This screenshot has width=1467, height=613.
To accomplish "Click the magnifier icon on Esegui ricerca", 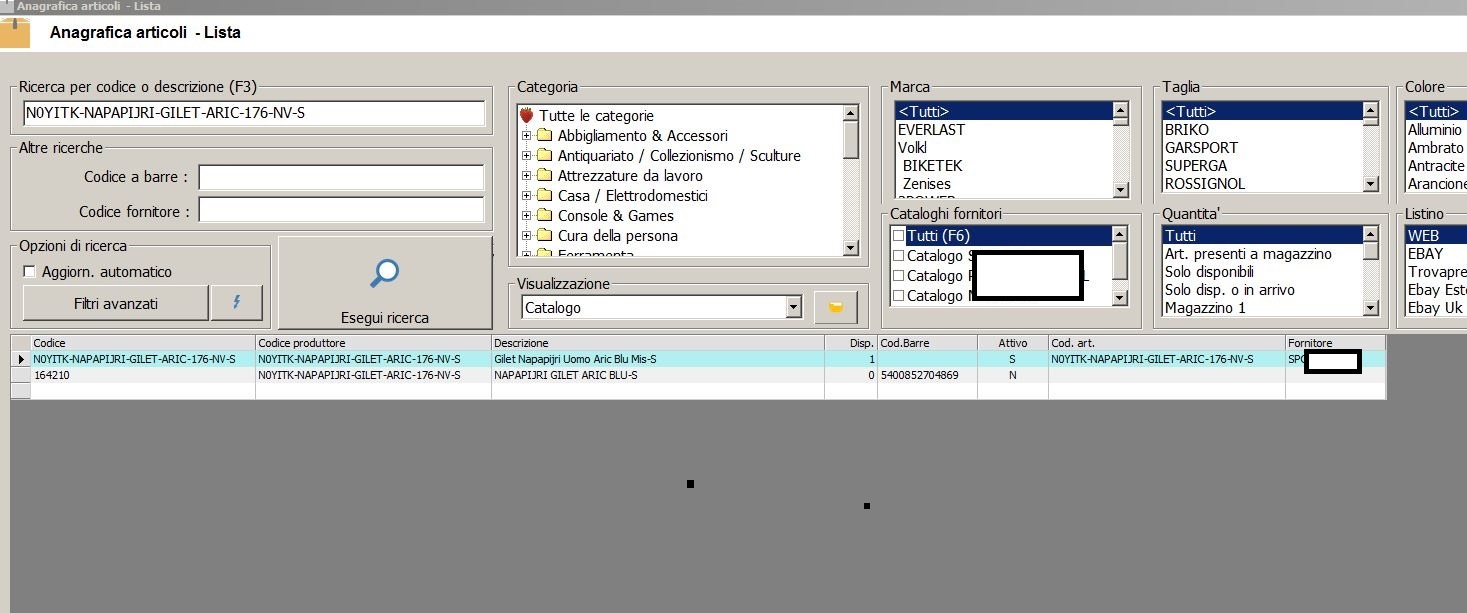I will (x=385, y=273).
